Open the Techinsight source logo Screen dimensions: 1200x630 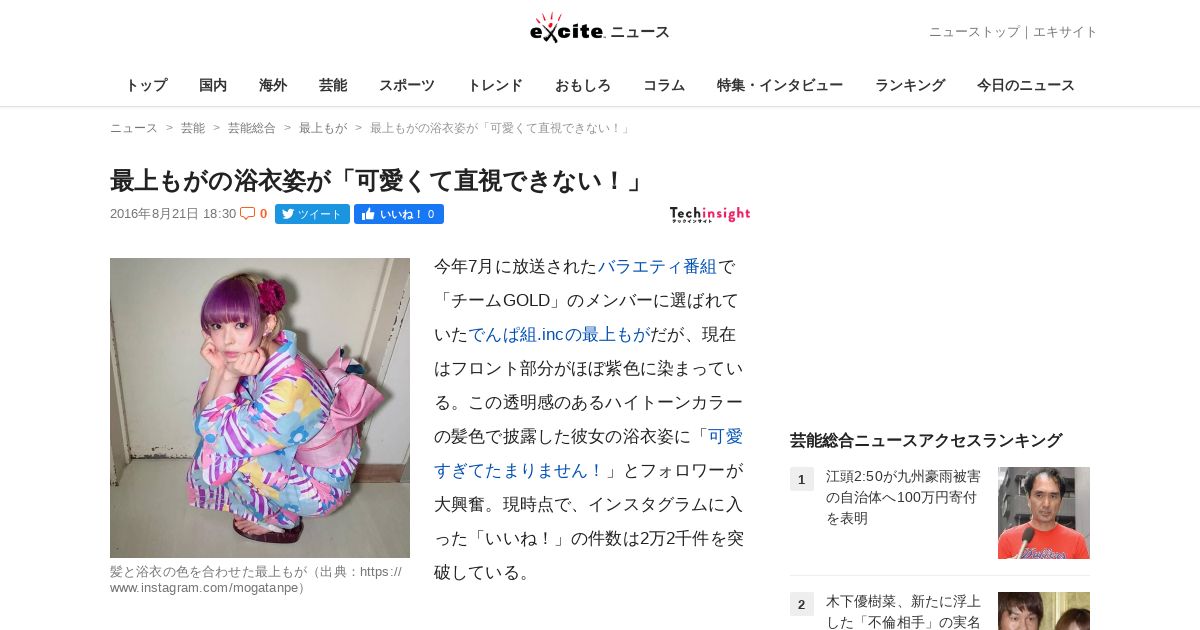(x=710, y=214)
